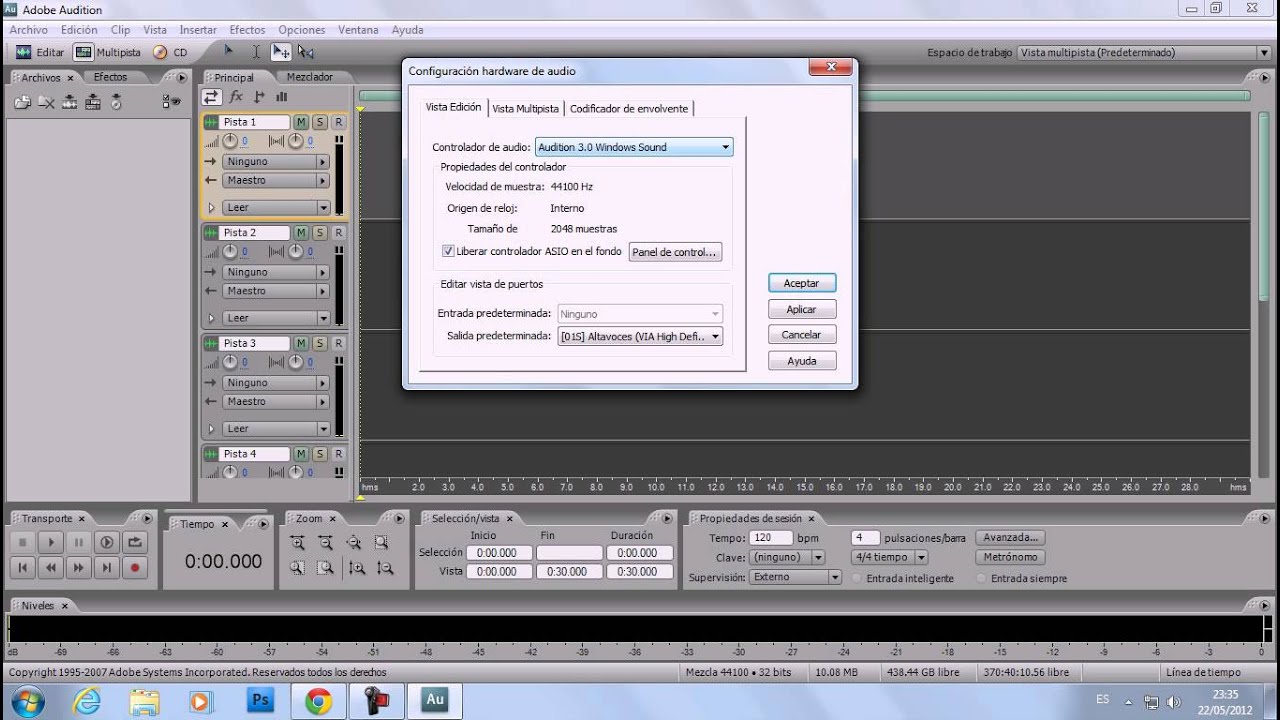
Task: Open Pista 1 Ninguno input dropdown
Action: click(x=276, y=161)
